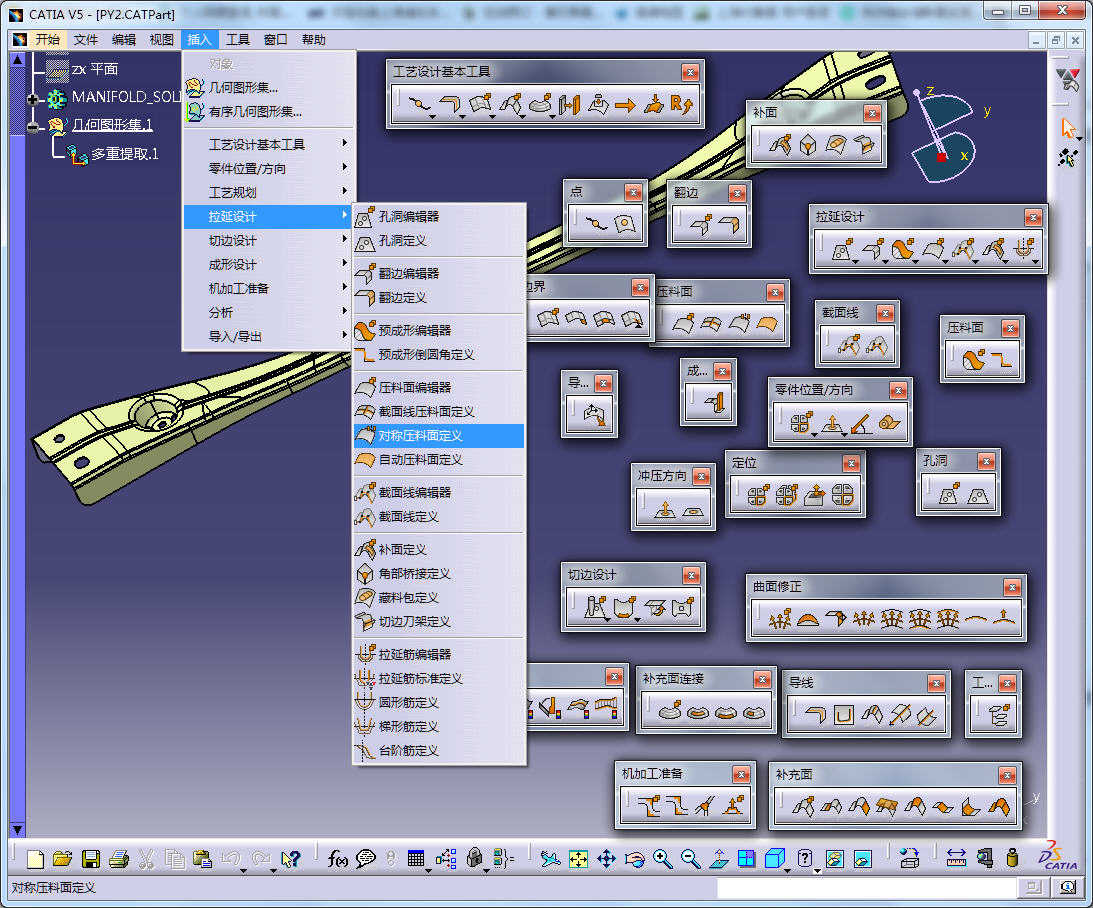
Task: Close the 拉延设计 toolbar
Action: point(1033,217)
